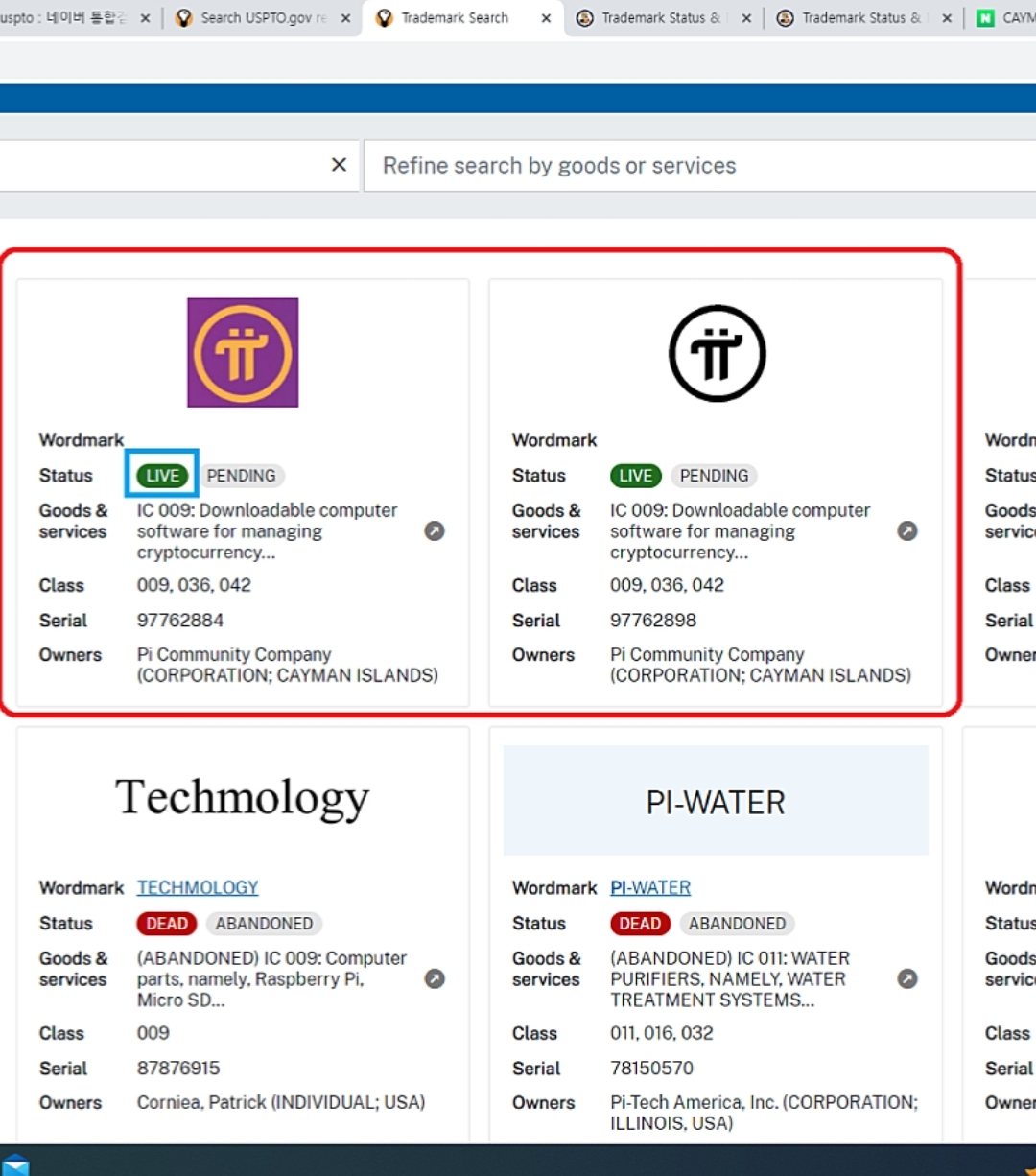Expand goods and services for serial 97762898
1036x1176 pixels.
(907, 531)
